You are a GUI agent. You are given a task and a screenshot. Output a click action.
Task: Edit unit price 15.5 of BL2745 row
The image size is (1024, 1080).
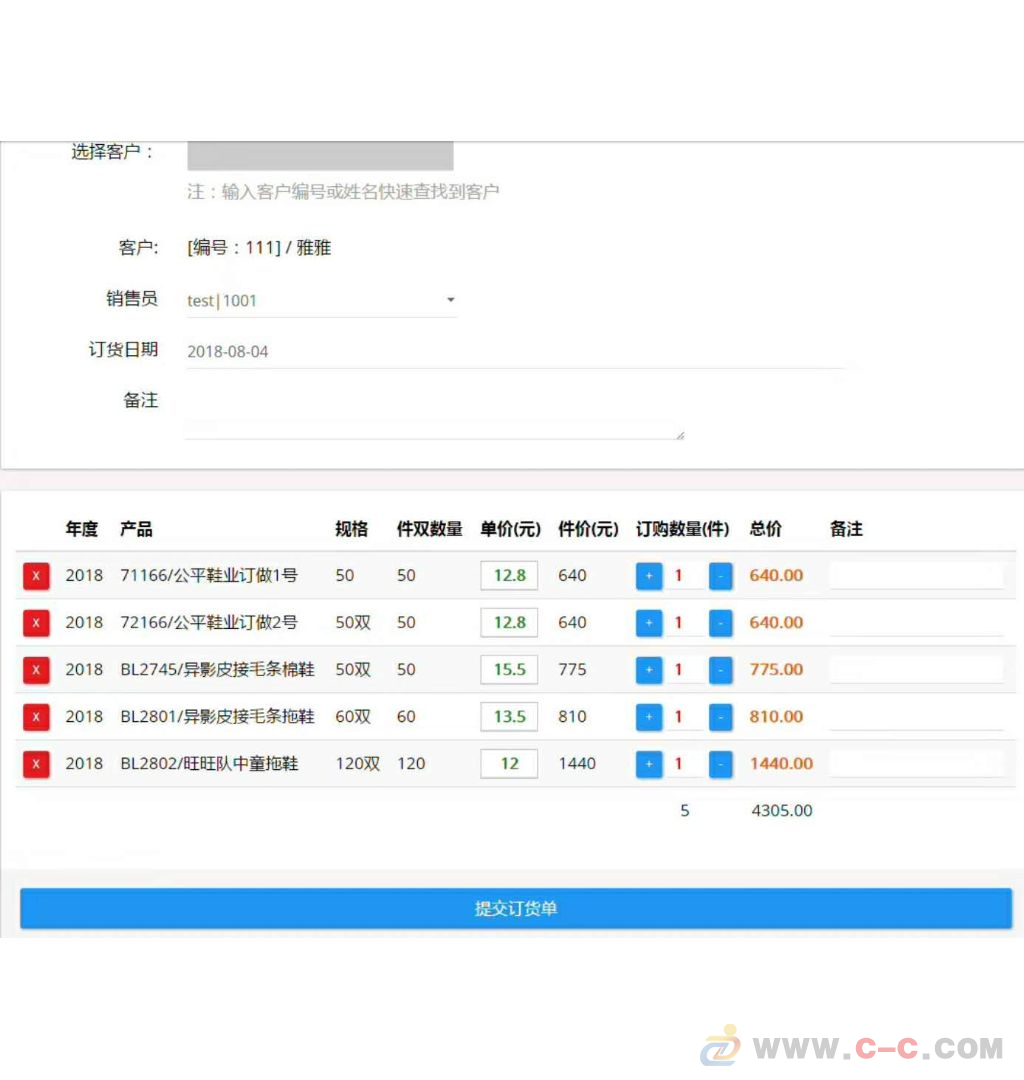(x=508, y=670)
